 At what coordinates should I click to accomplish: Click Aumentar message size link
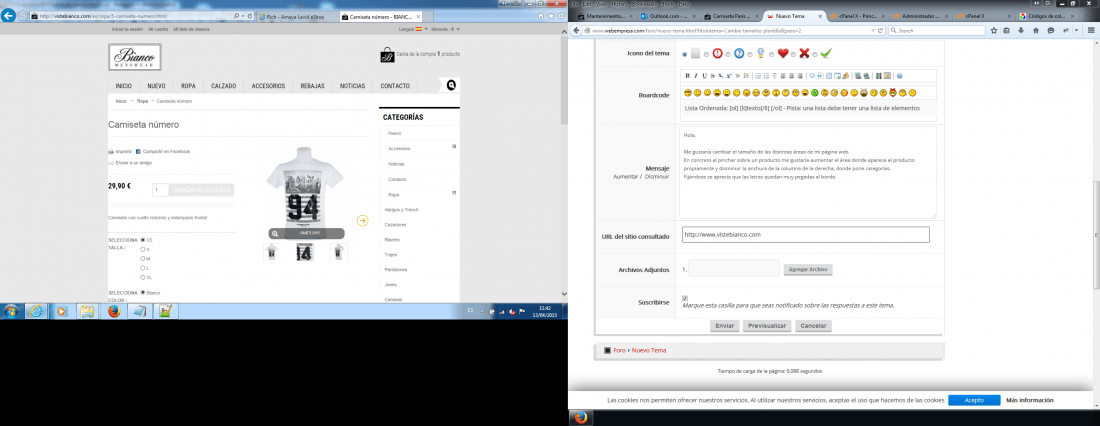[x=625, y=177]
